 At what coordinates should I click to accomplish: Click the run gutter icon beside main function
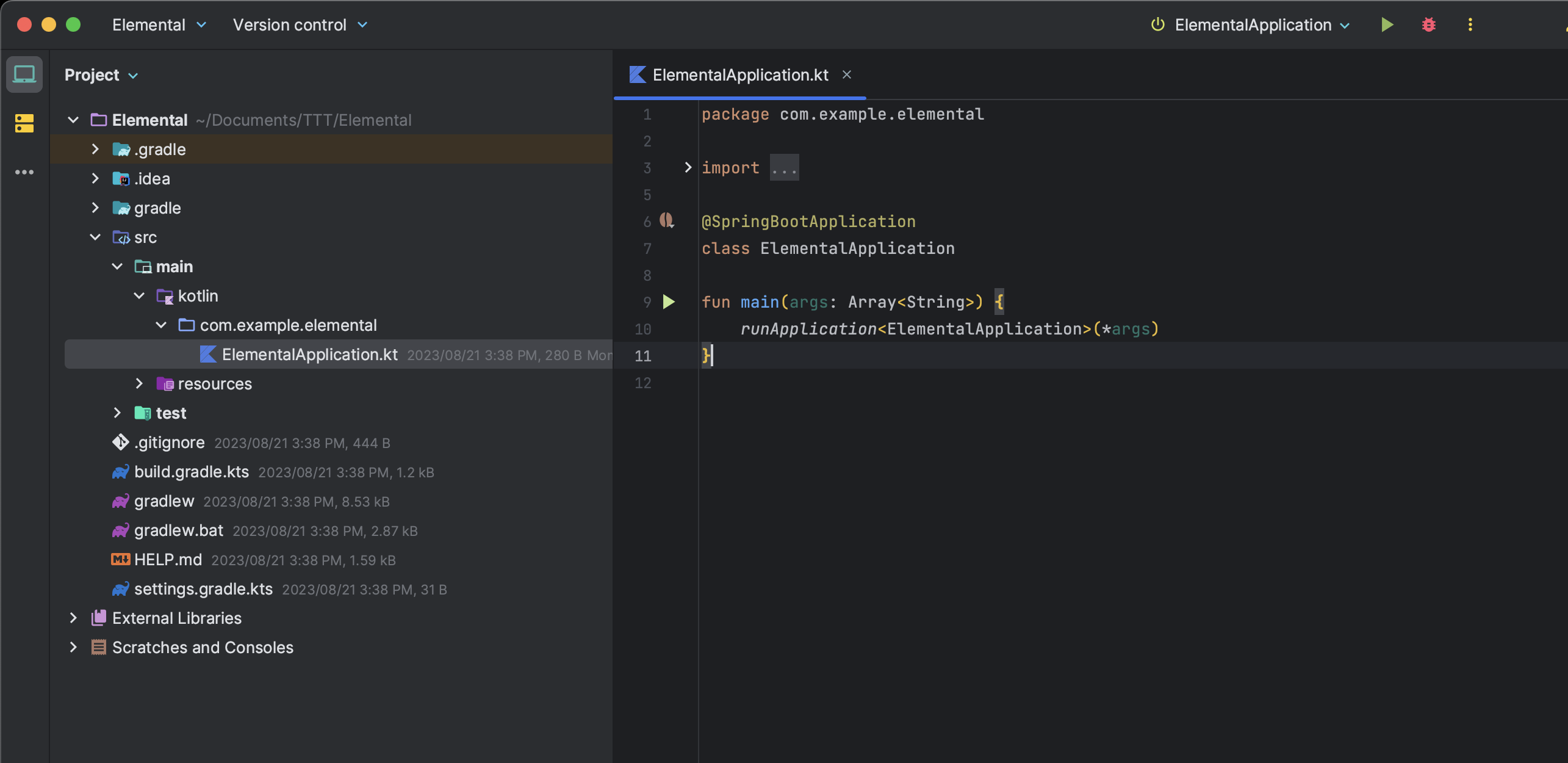669,302
